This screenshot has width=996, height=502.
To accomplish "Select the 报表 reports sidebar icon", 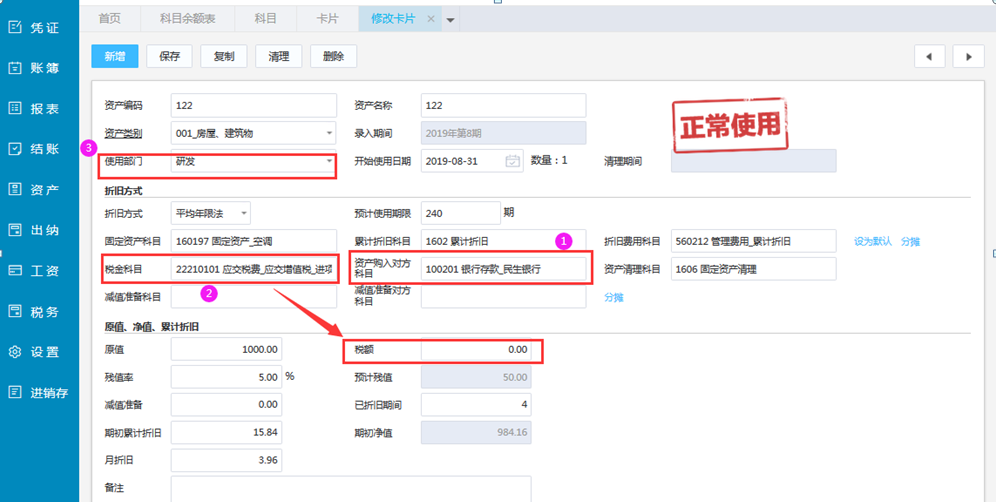I will [x=15, y=108].
